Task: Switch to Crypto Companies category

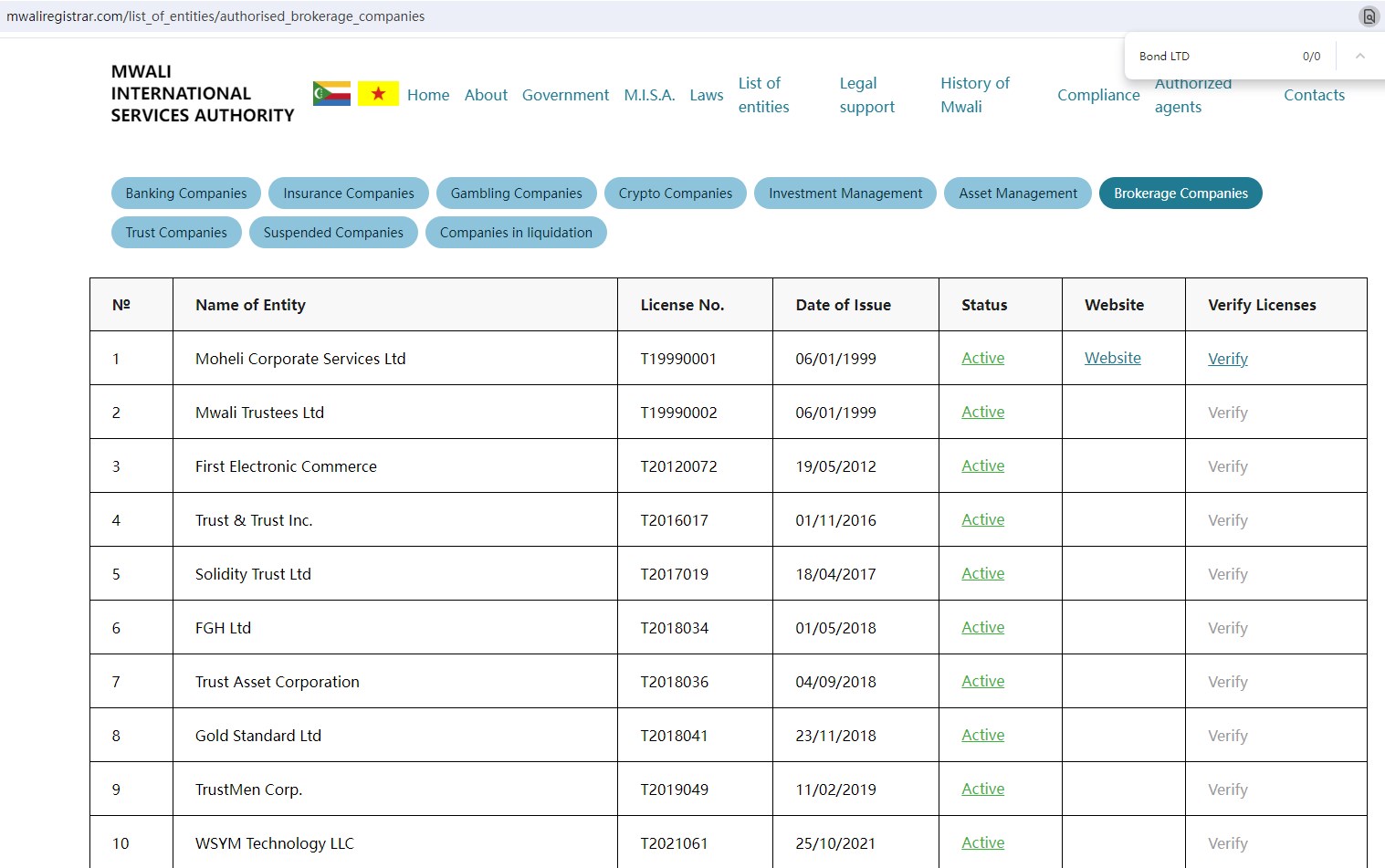Action: 675,193
